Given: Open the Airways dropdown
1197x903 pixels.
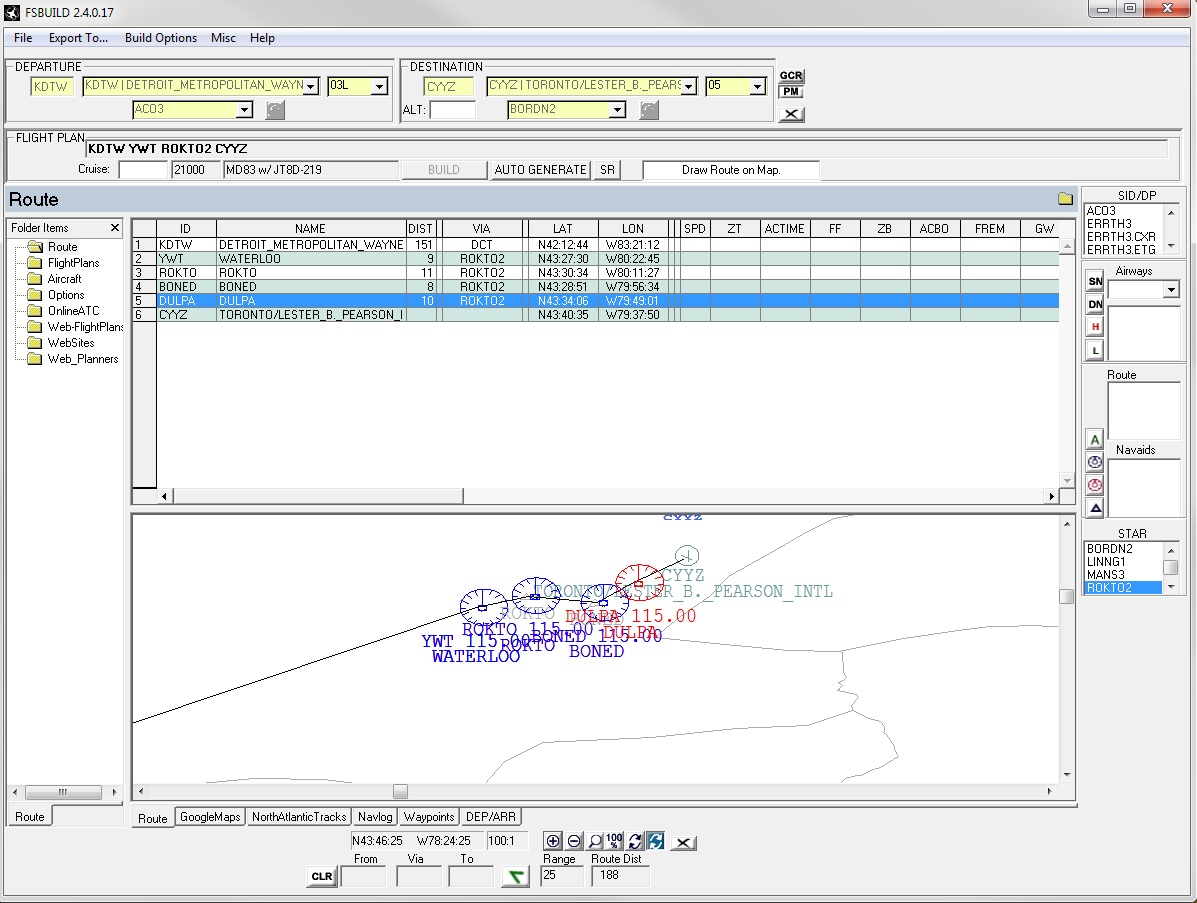Looking at the screenshot, I should tap(1171, 289).
